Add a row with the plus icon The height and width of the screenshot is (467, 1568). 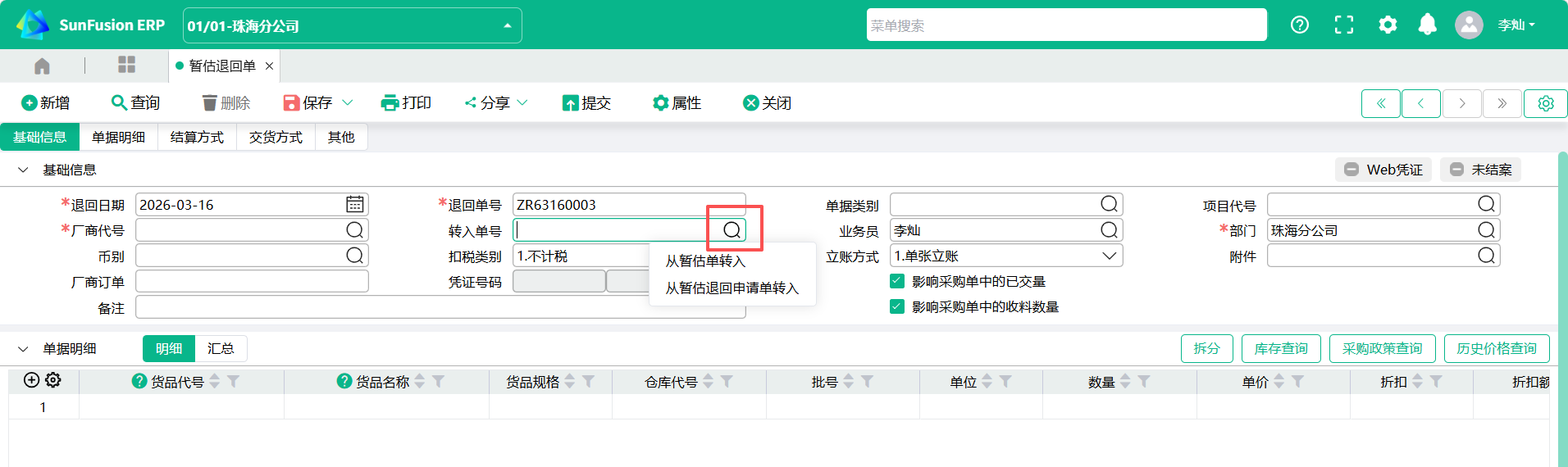click(31, 380)
